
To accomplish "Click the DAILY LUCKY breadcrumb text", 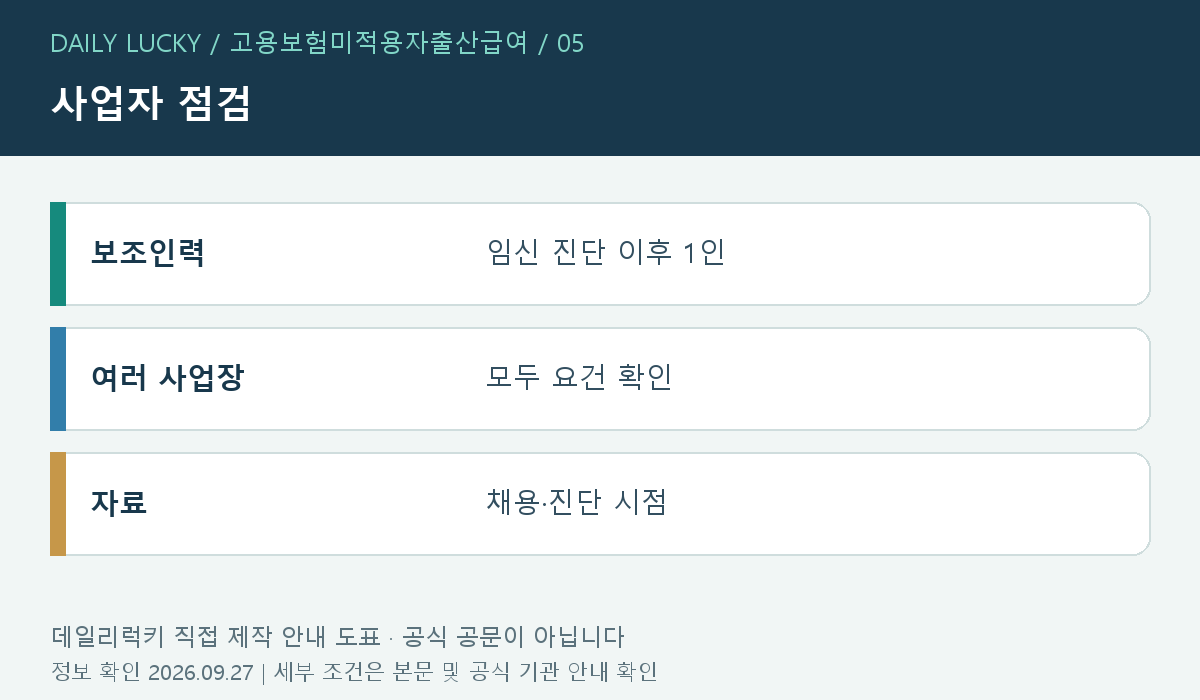I will [x=125, y=44].
